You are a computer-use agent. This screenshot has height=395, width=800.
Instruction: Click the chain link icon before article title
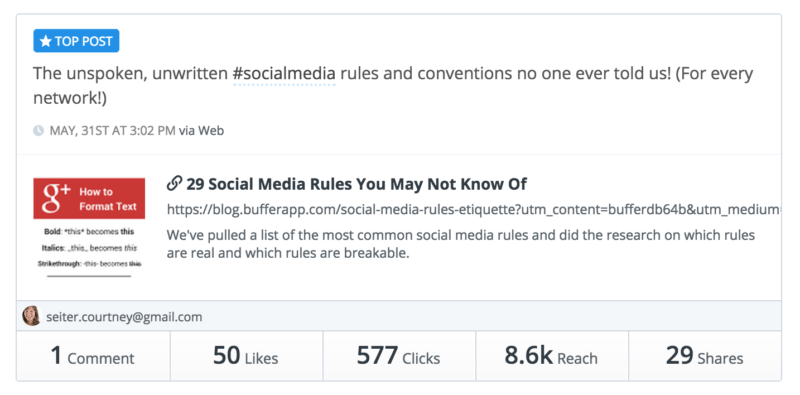(174, 183)
